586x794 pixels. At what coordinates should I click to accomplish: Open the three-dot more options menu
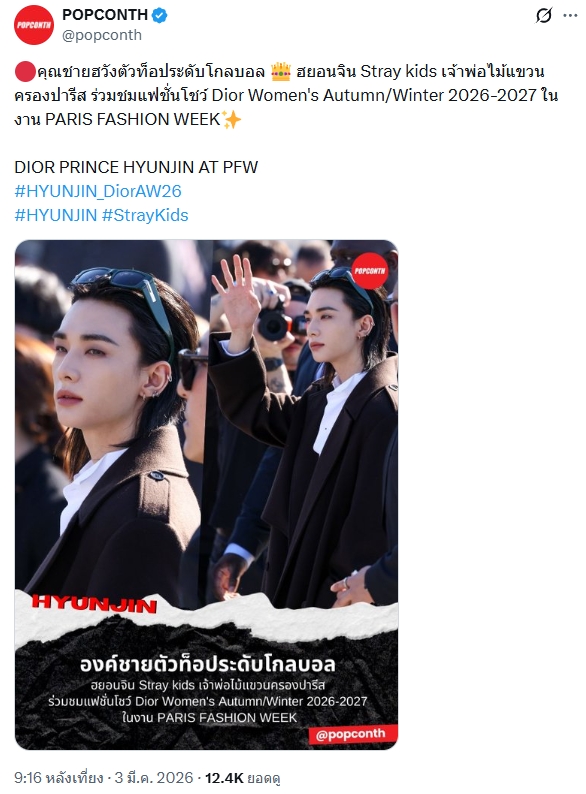coord(570,16)
